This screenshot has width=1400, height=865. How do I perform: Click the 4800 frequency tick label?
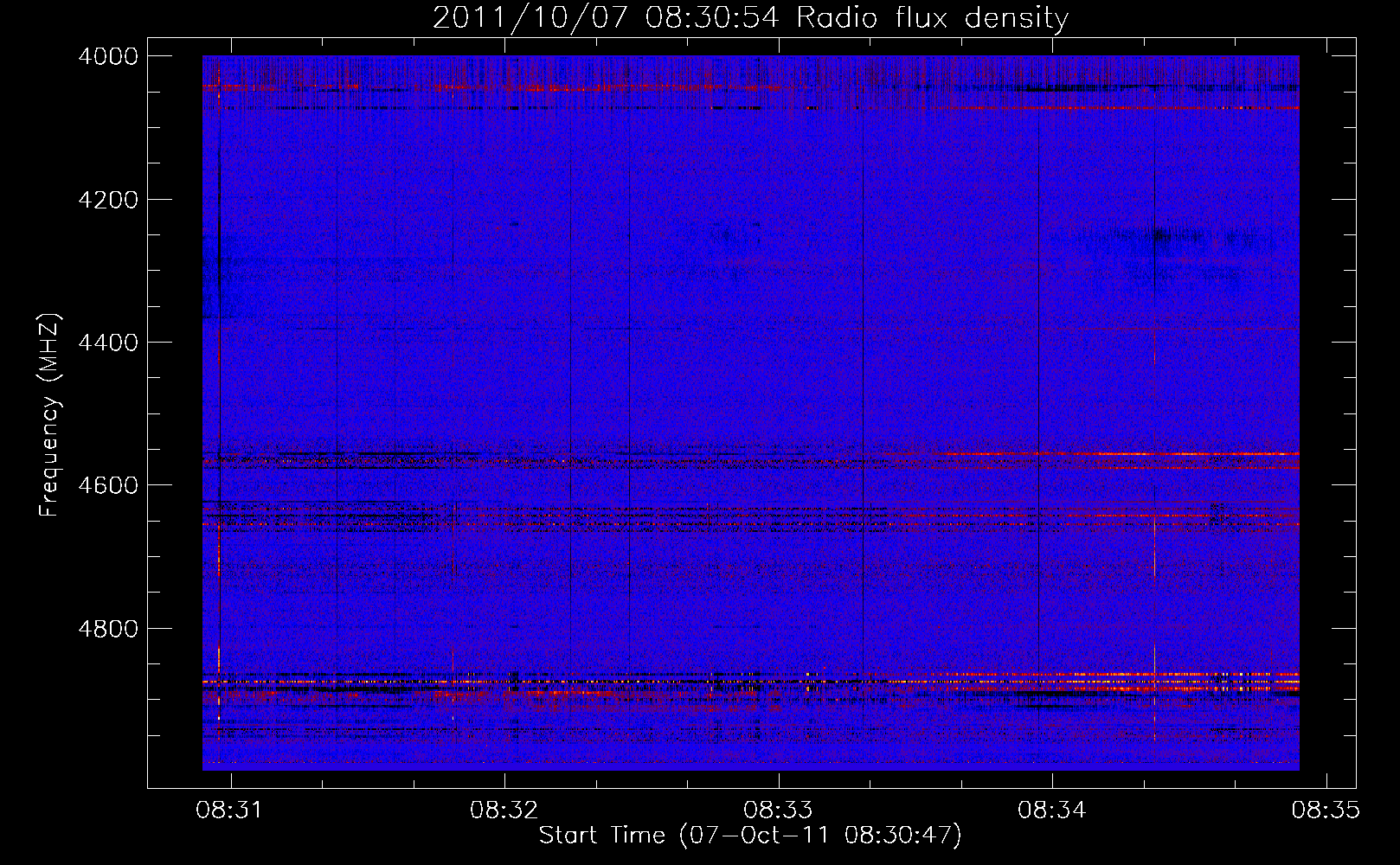click(108, 628)
